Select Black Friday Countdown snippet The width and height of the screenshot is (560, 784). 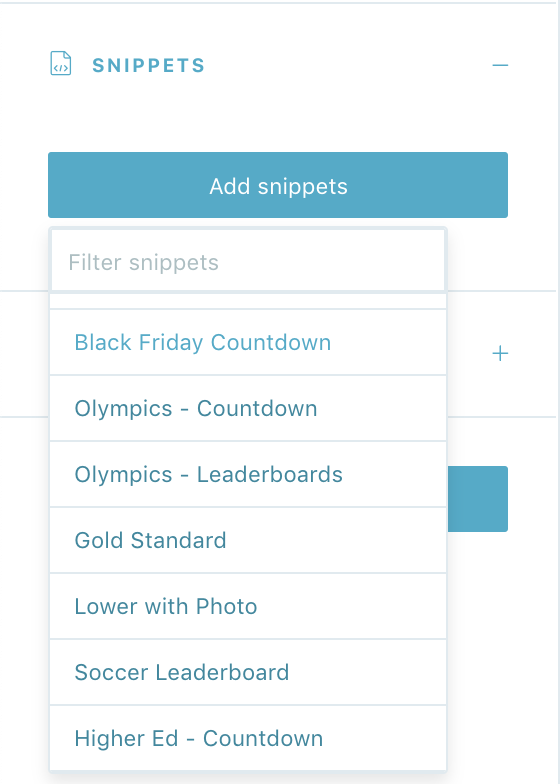pyautogui.click(x=248, y=342)
